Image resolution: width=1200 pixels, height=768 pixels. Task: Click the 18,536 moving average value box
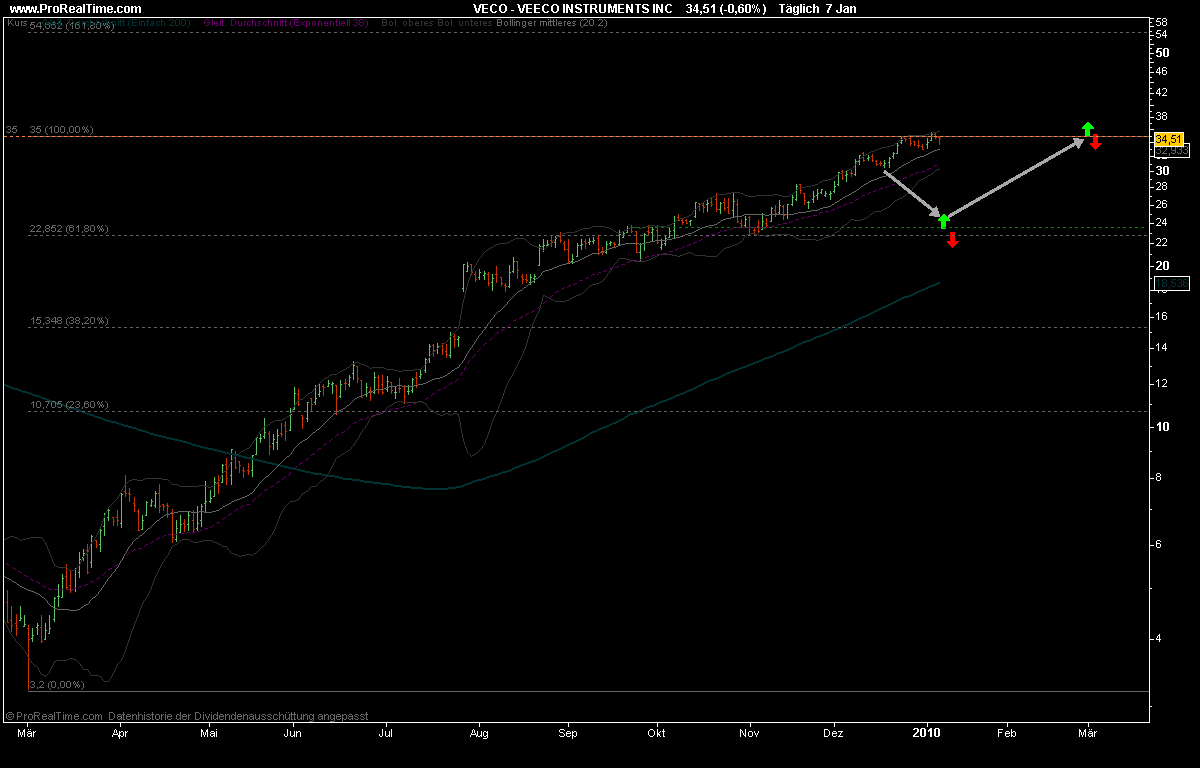point(1171,284)
